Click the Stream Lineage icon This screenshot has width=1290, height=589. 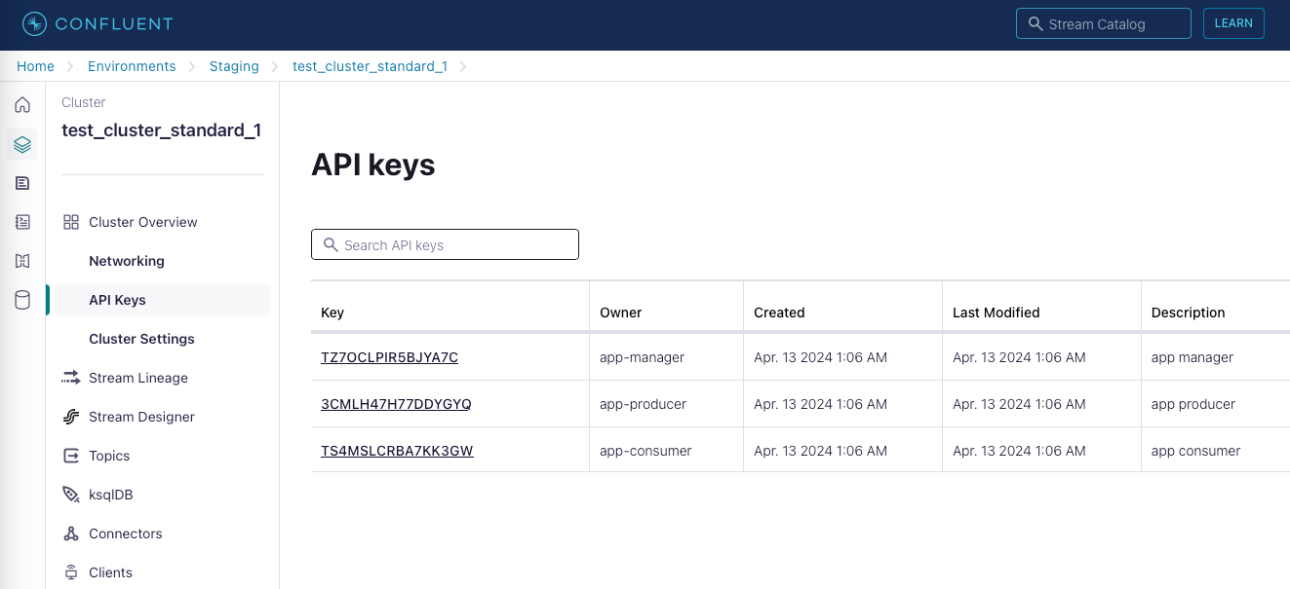71,378
